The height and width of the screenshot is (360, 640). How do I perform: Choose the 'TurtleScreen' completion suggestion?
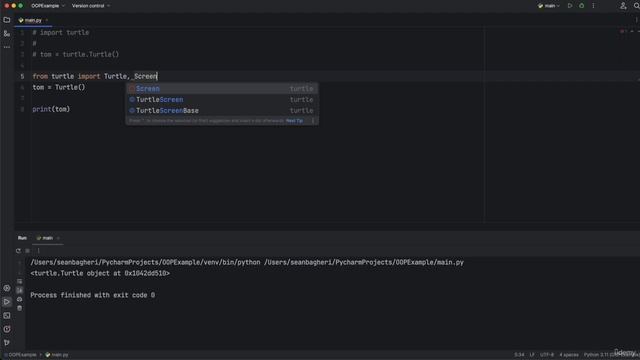(222, 100)
